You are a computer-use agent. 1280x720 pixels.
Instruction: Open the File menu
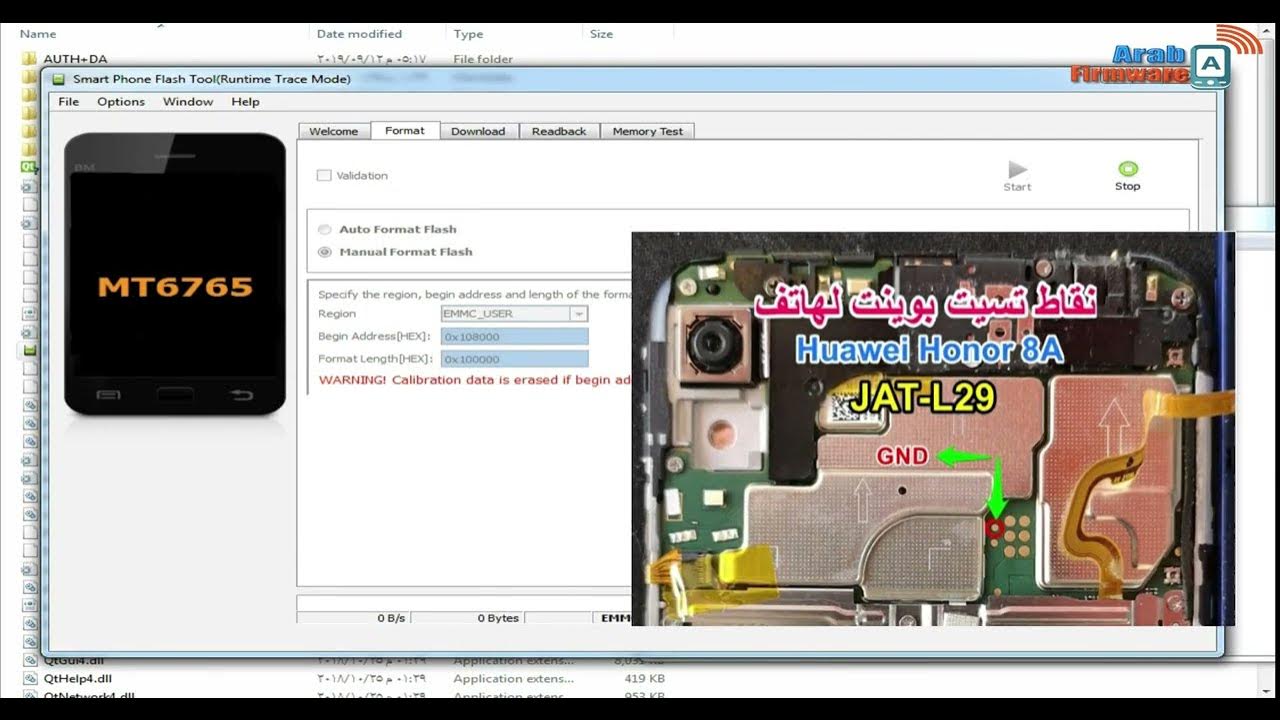tap(69, 102)
